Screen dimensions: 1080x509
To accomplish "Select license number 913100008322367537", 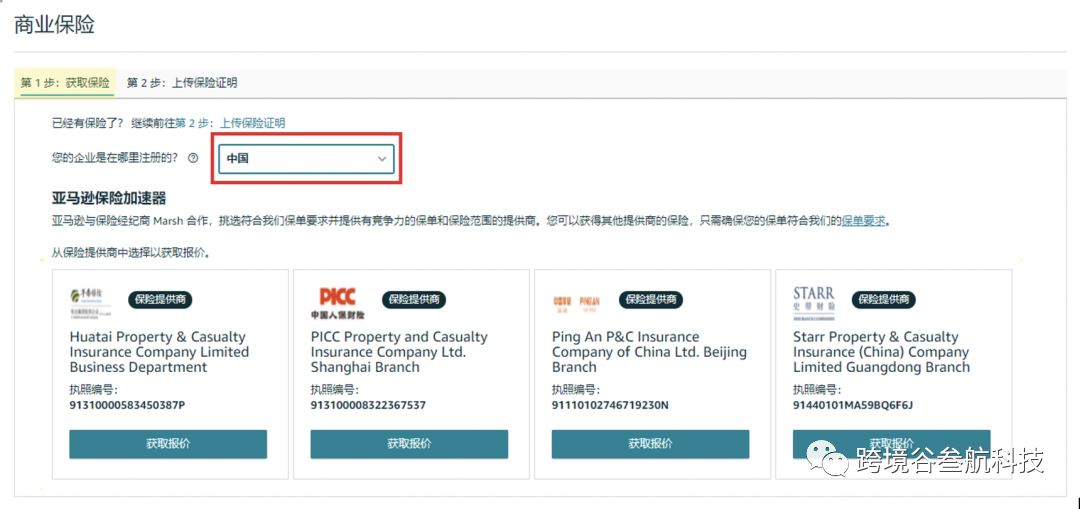I will pyautogui.click(x=368, y=405).
